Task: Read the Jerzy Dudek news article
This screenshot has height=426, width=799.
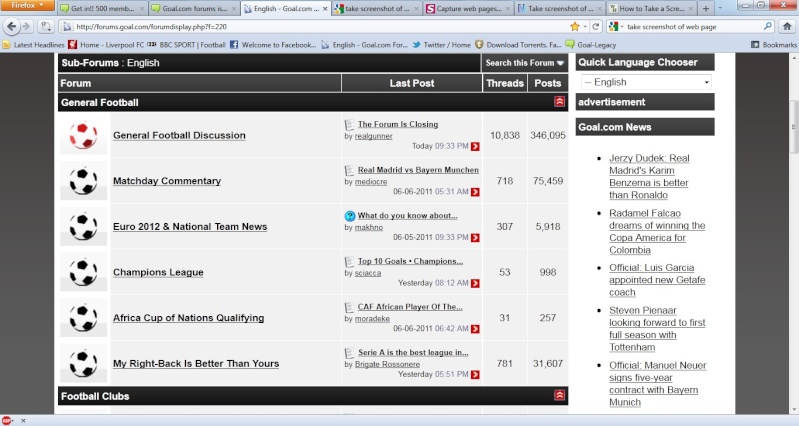Action: [x=649, y=176]
